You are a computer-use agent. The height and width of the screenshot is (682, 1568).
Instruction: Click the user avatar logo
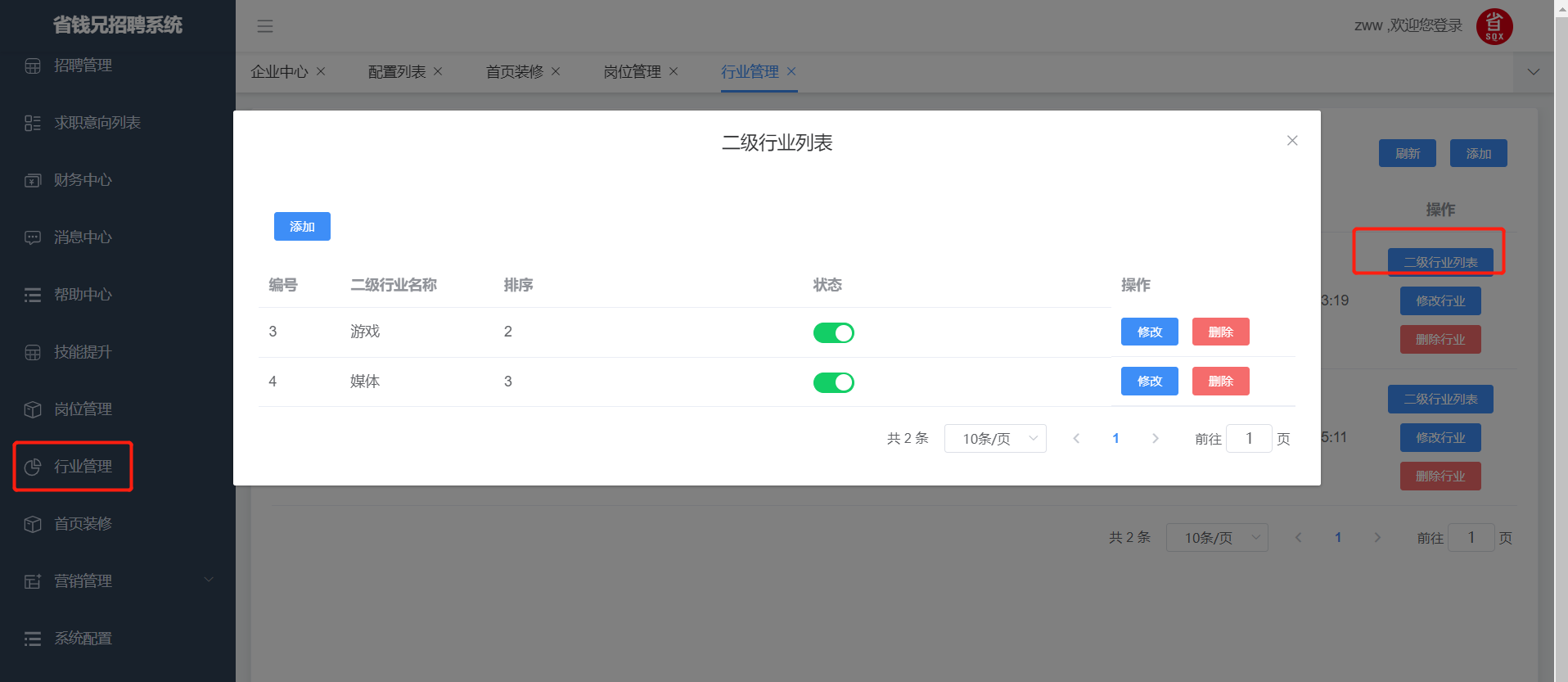1494,26
